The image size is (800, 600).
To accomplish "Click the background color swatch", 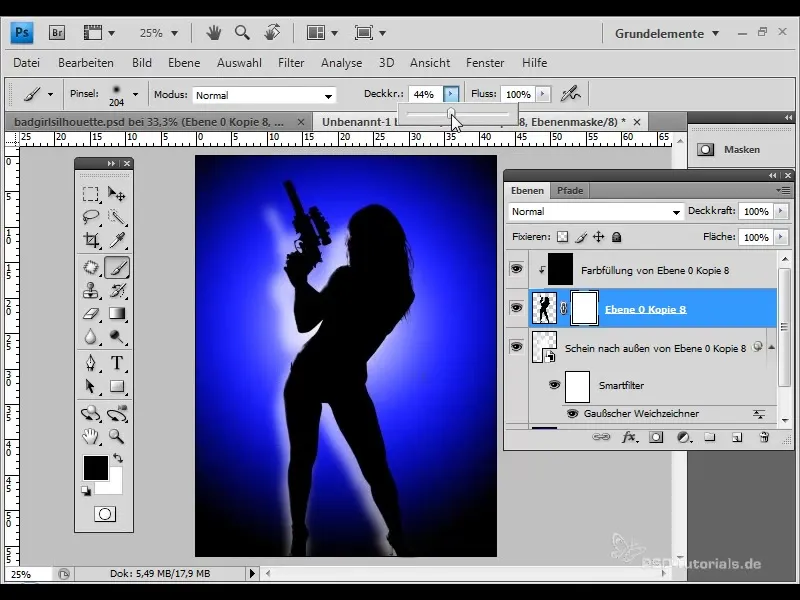I will [114, 485].
